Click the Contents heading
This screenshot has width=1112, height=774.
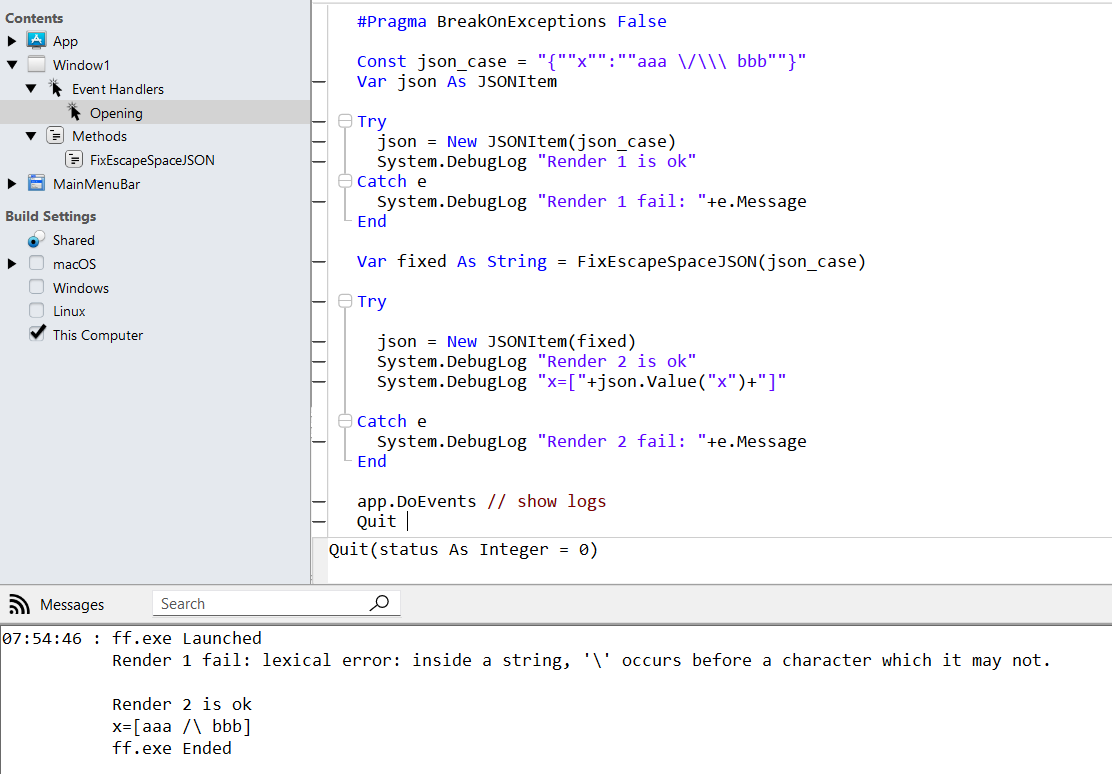(x=34, y=18)
